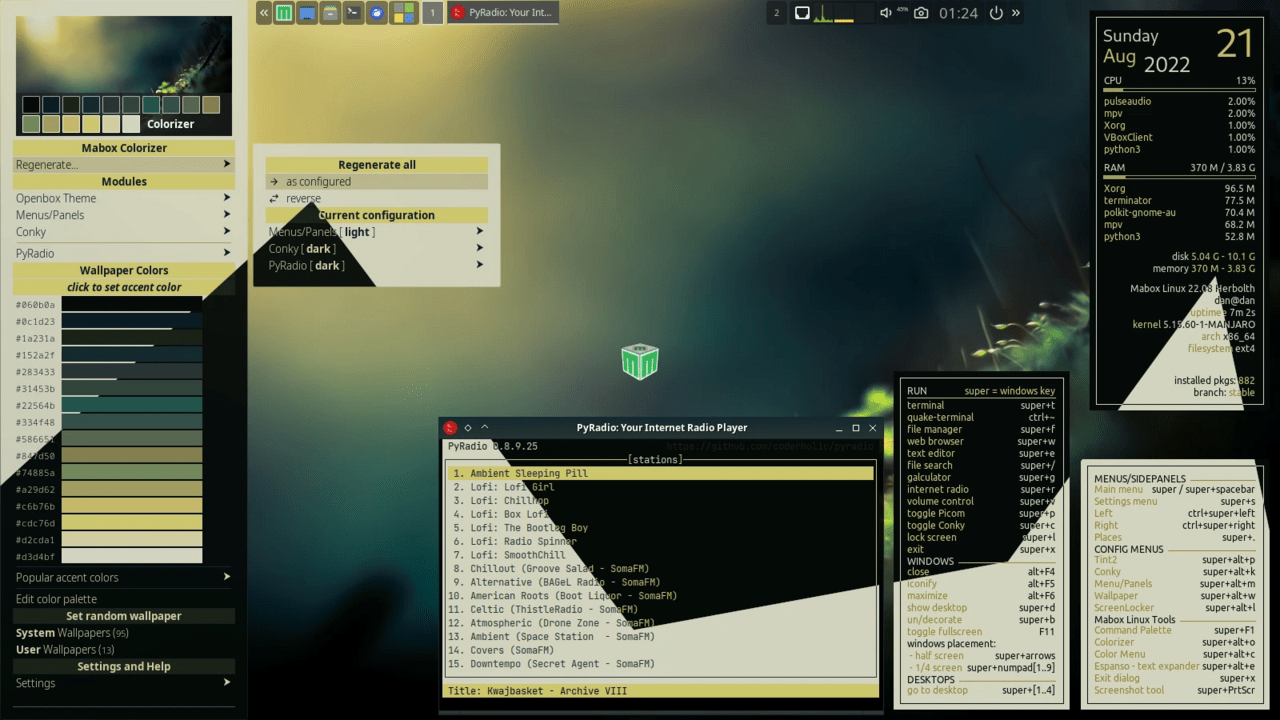Open the web browser icon in the taskbar

pyautogui.click(x=375, y=12)
